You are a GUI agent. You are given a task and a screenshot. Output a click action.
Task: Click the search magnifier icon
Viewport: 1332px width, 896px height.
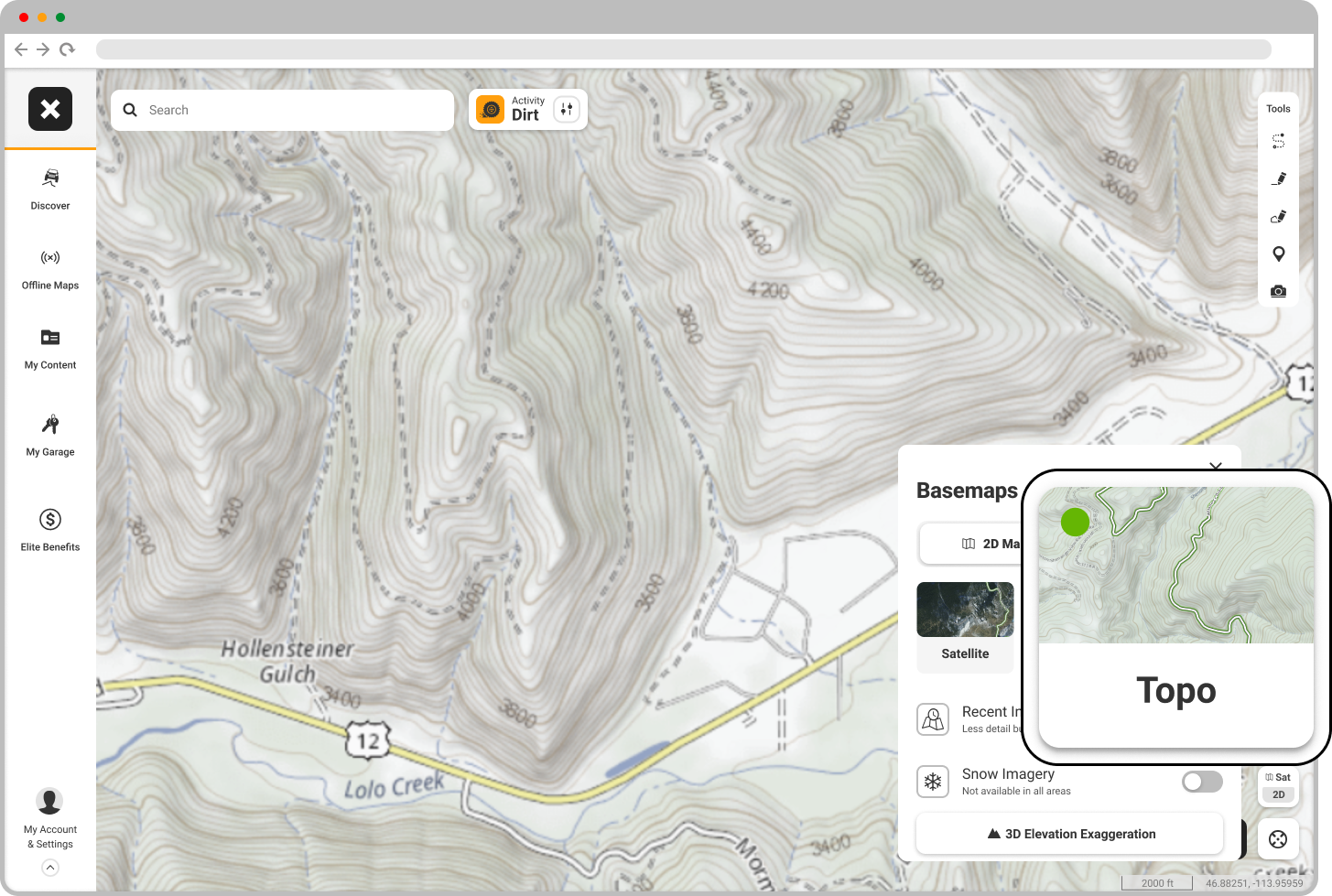point(130,110)
